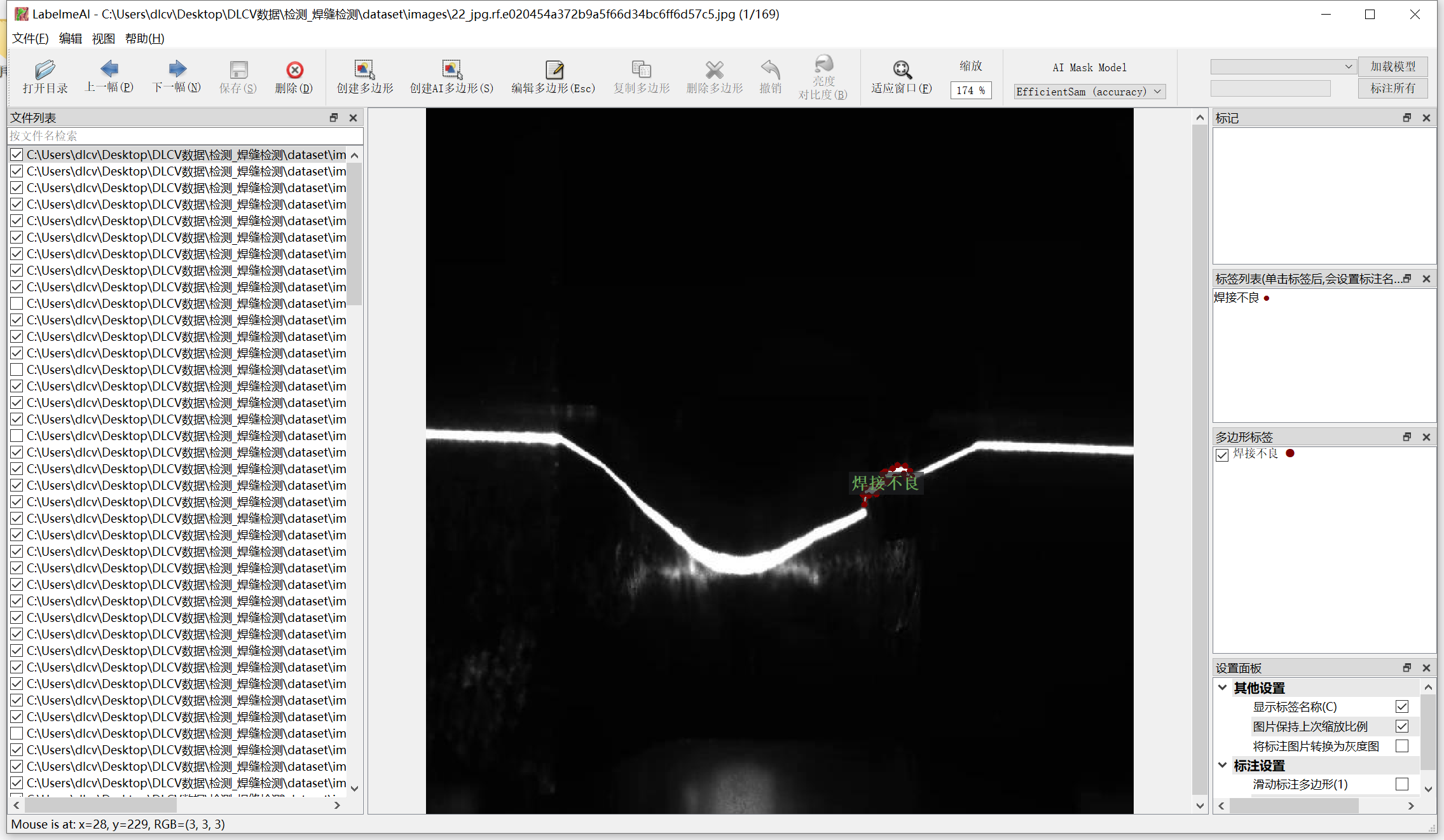Click canvas vertical scroll-up arrow
Viewport: 1444px width, 840px height.
click(1200, 118)
